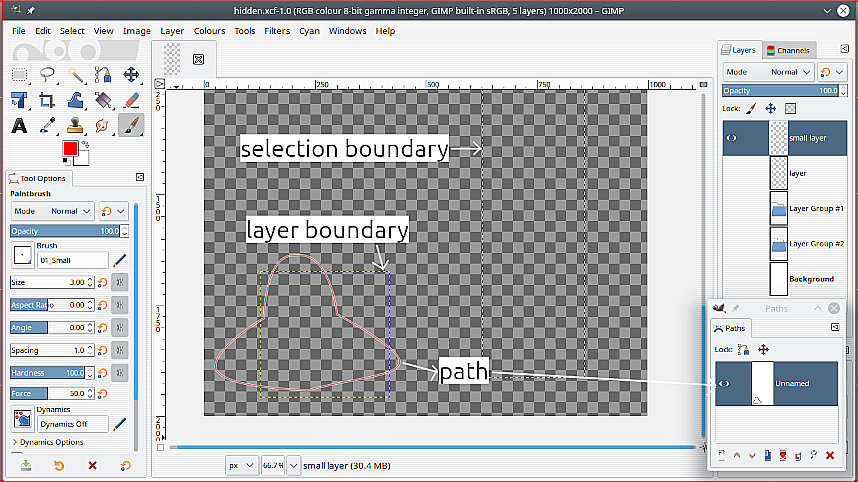
Task: Select the Move tool in toolbox
Action: [x=131, y=74]
